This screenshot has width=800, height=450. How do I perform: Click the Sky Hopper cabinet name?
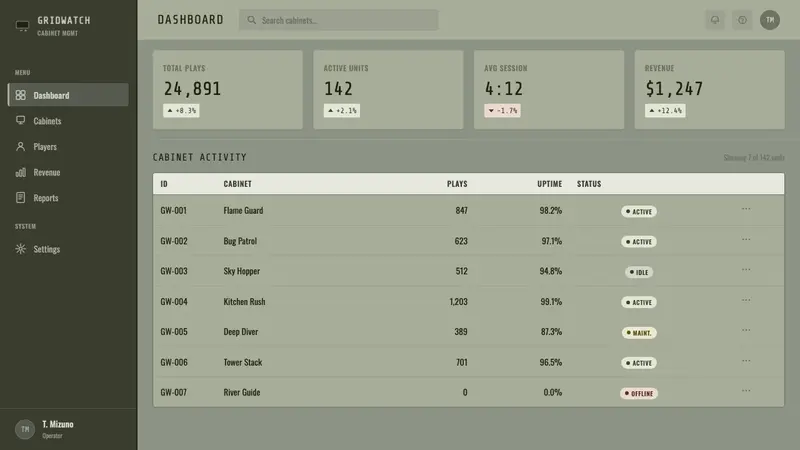click(x=241, y=271)
